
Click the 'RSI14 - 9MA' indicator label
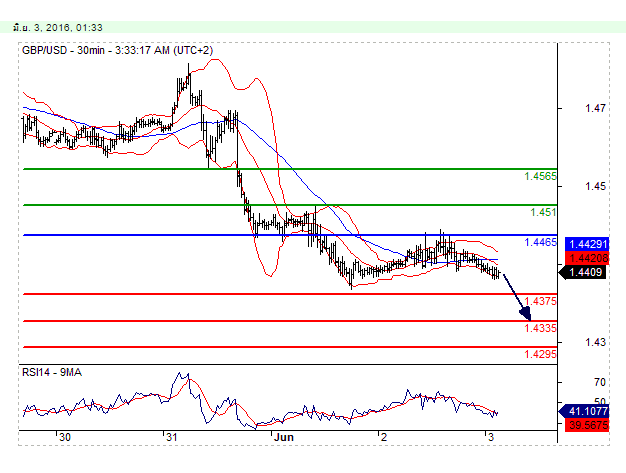[52, 372]
